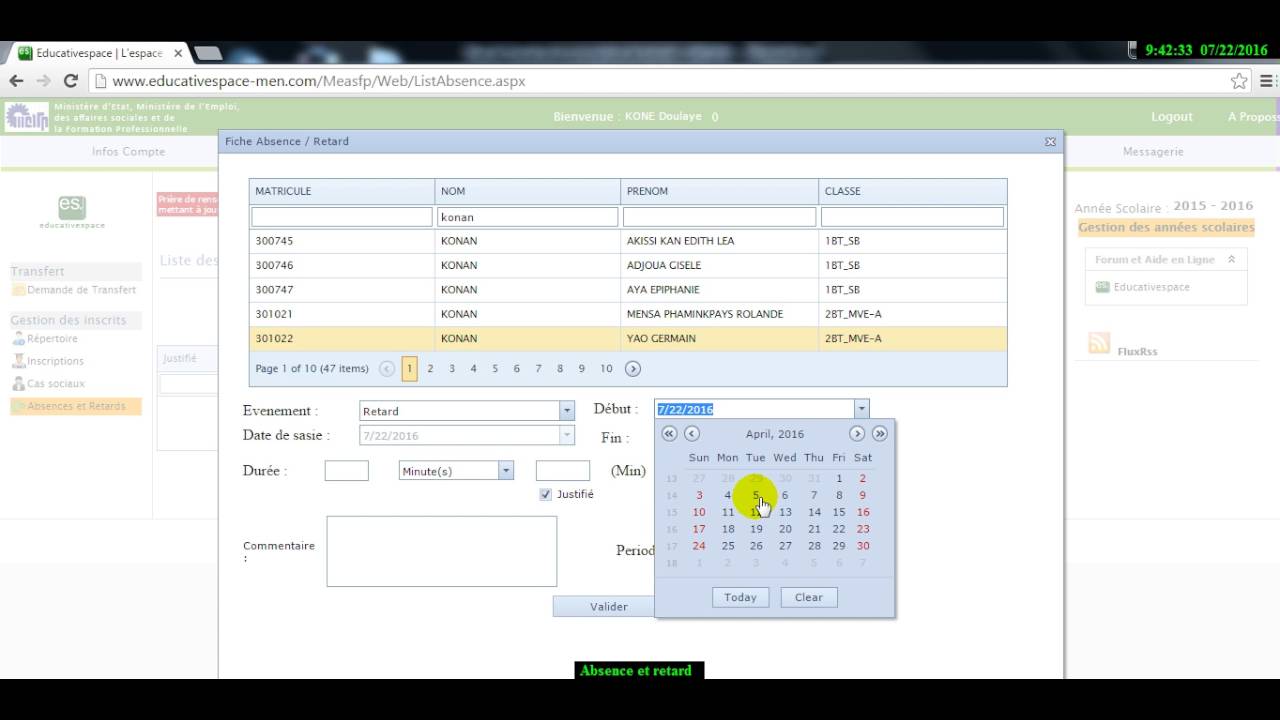
Task: Open the Infos Compte menu
Action: coord(129,152)
